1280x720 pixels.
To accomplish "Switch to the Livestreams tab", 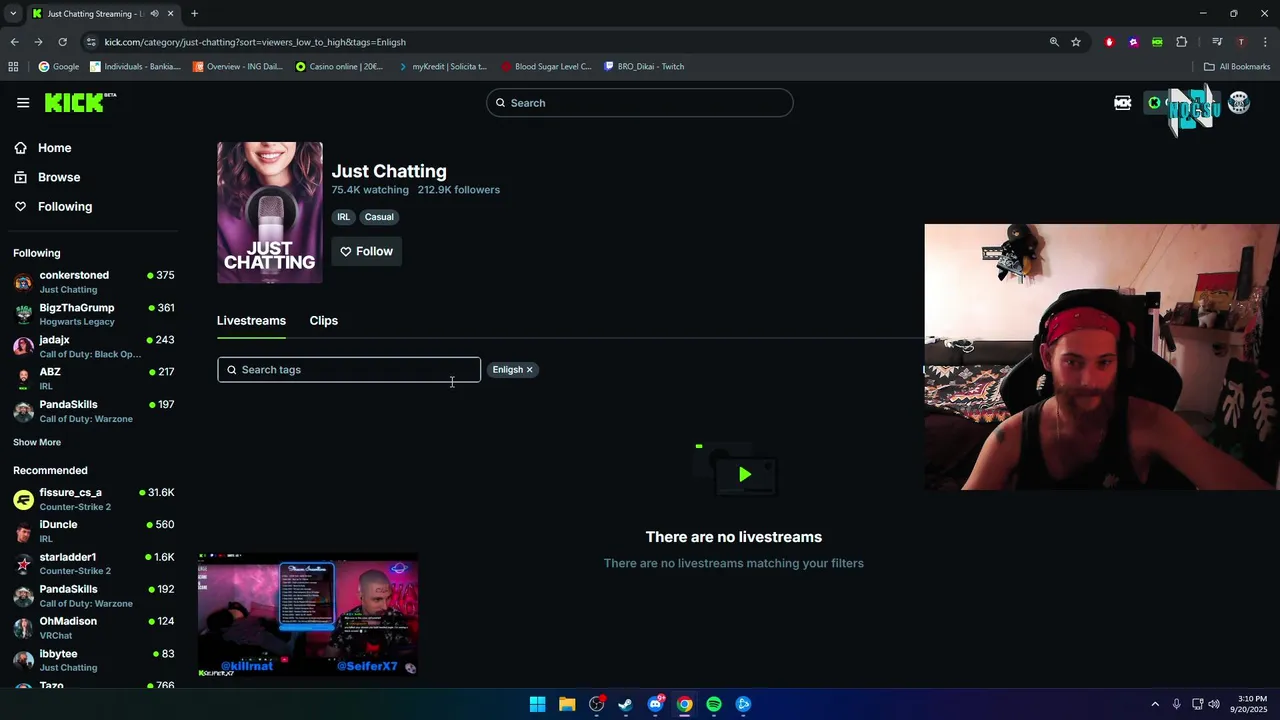I will point(251,321).
